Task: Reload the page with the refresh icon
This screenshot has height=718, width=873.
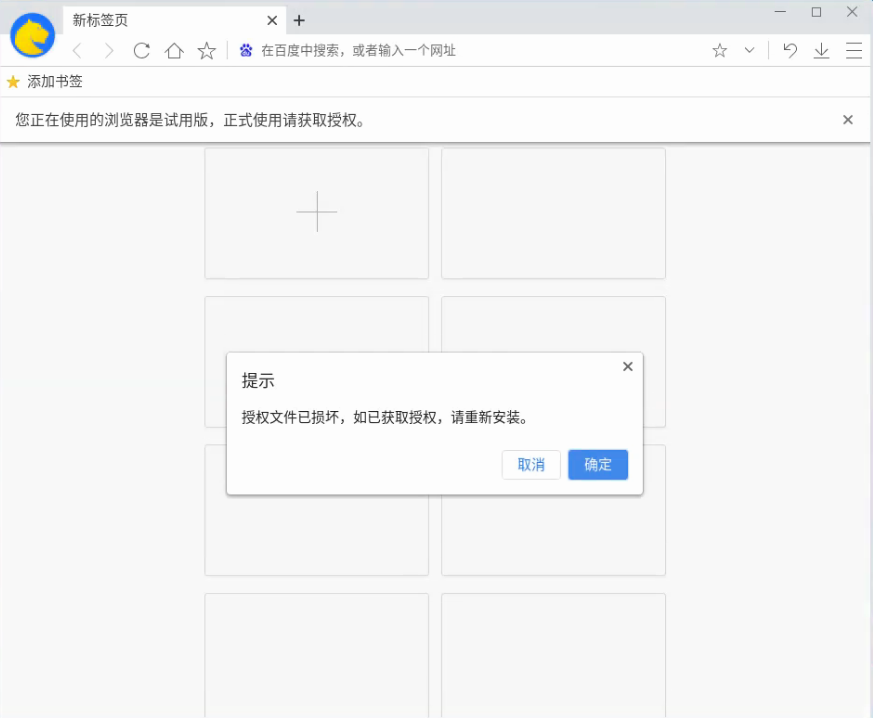Action: coord(142,51)
